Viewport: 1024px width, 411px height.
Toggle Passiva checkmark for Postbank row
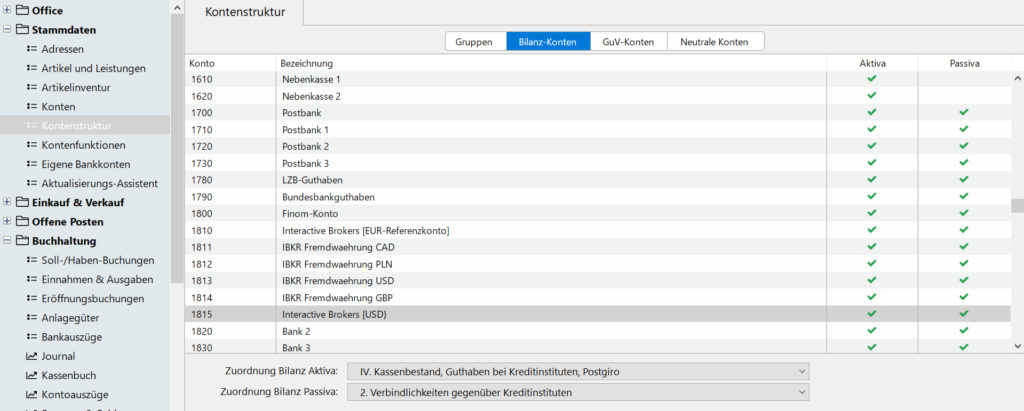pos(963,113)
